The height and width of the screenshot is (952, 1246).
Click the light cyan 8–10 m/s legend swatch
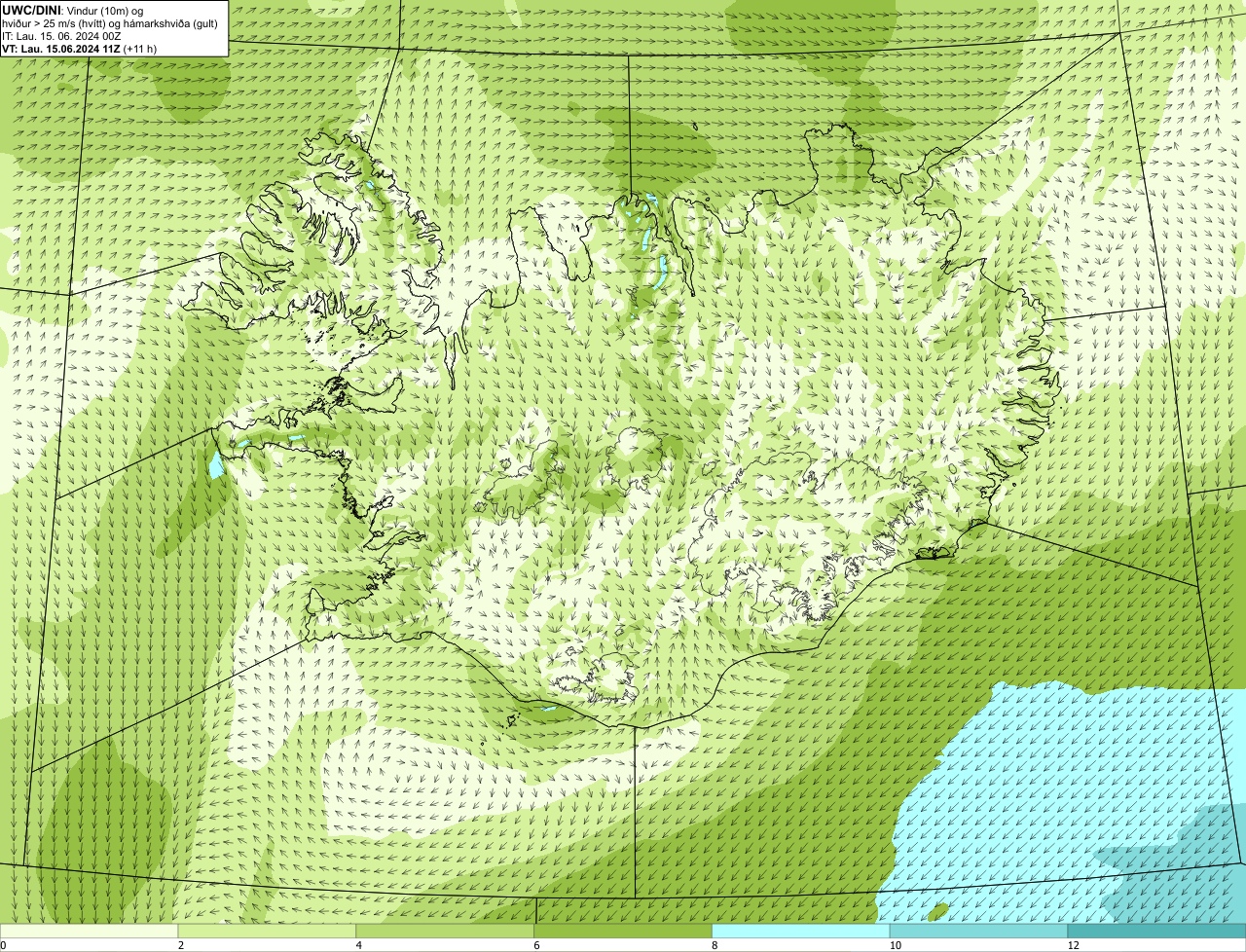click(x=801, y=932)
